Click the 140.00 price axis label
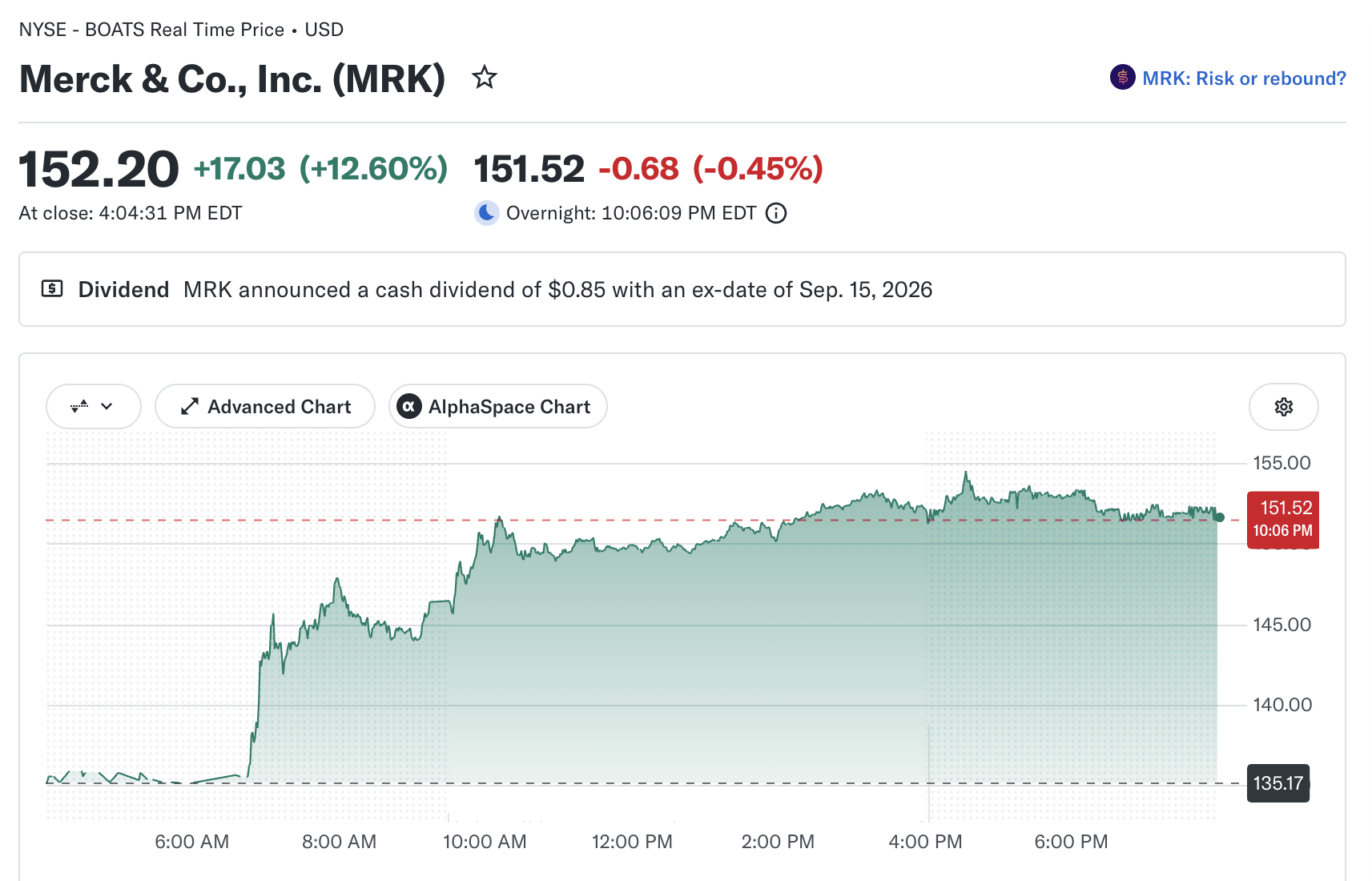 1281,705
